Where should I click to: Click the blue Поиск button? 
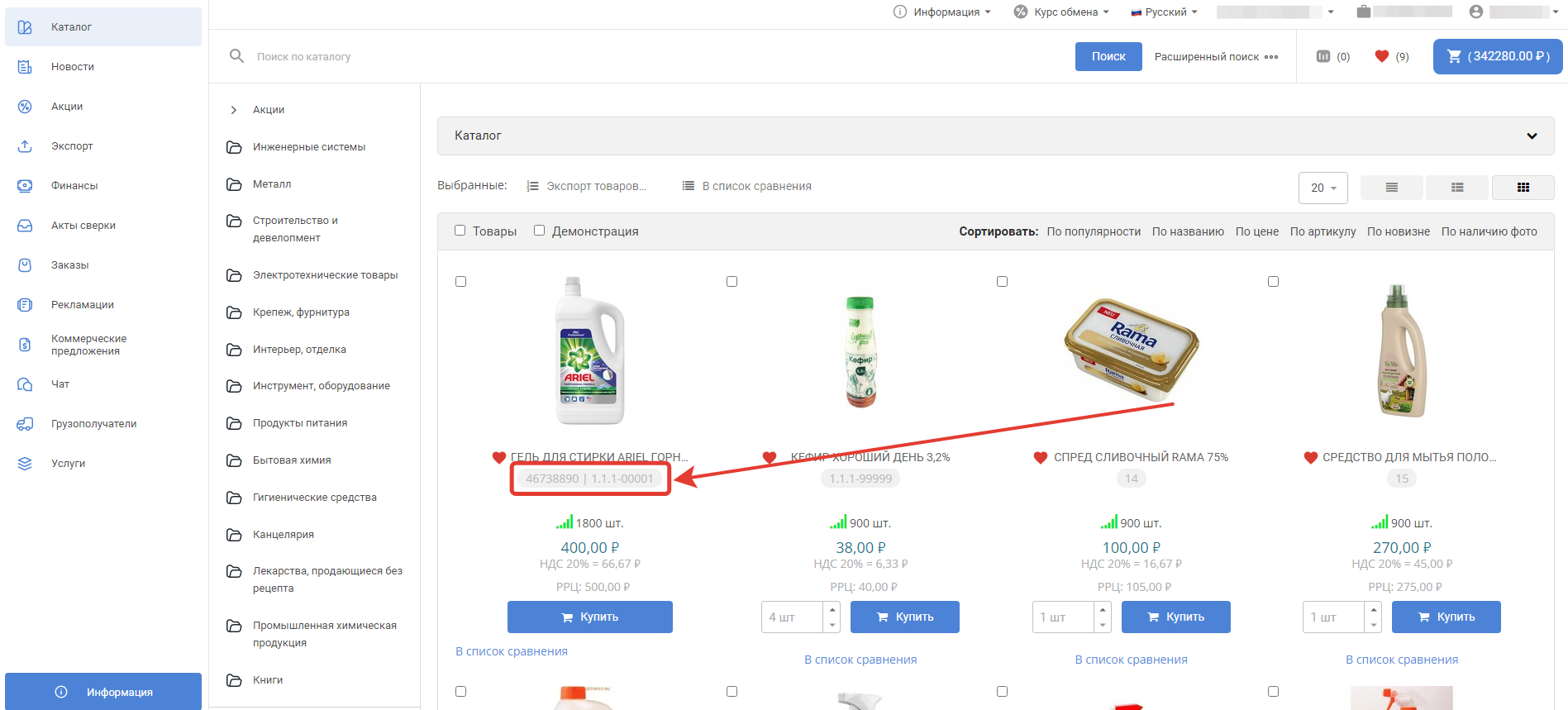pyautogui.click(x=1108, y=56)
